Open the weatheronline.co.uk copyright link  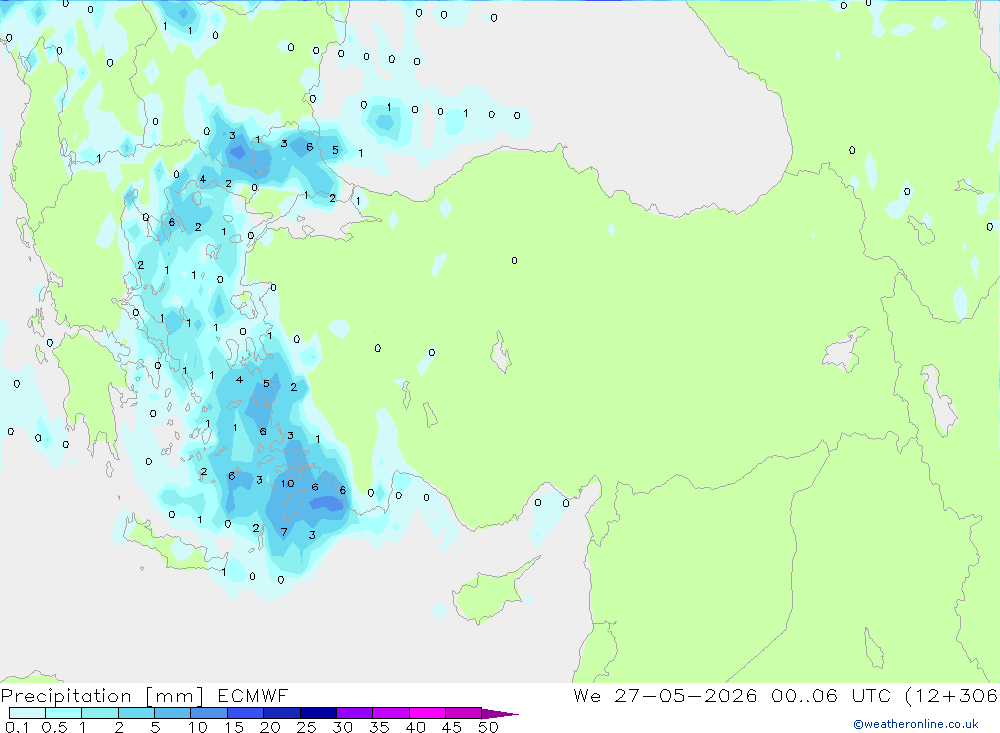click(x=916, y=724)
